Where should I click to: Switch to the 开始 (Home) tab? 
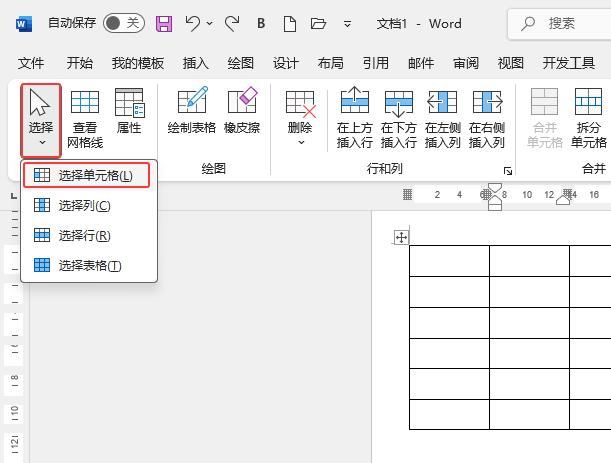click(x=79, y=63)
